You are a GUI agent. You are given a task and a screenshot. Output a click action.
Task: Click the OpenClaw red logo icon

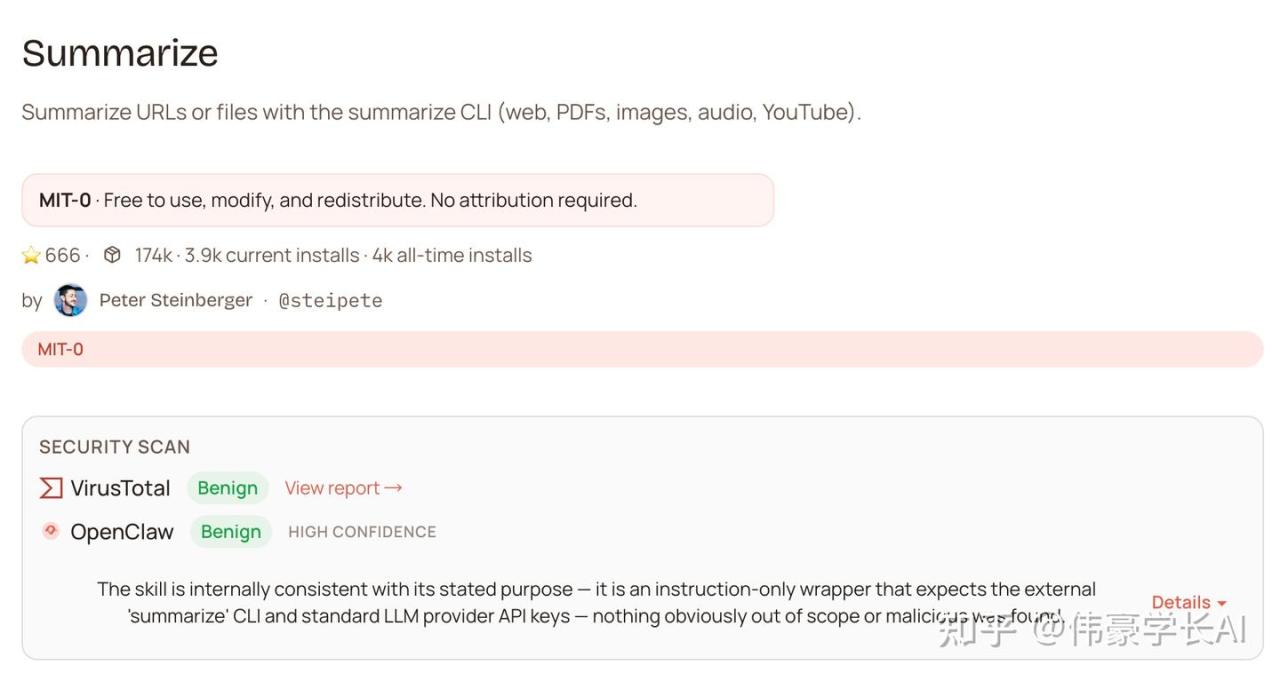51,531
